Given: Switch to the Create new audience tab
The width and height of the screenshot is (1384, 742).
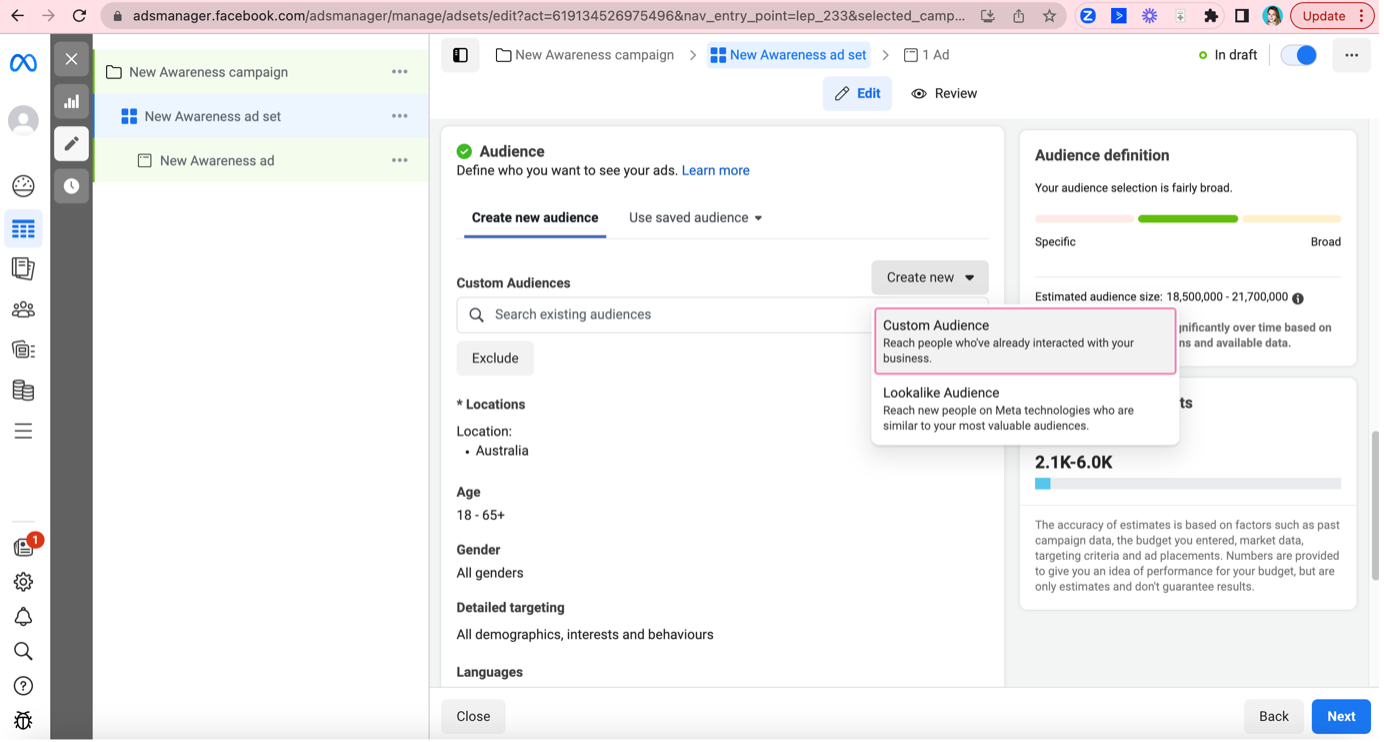Looking at the screenshot, I should tap(535, 218).
